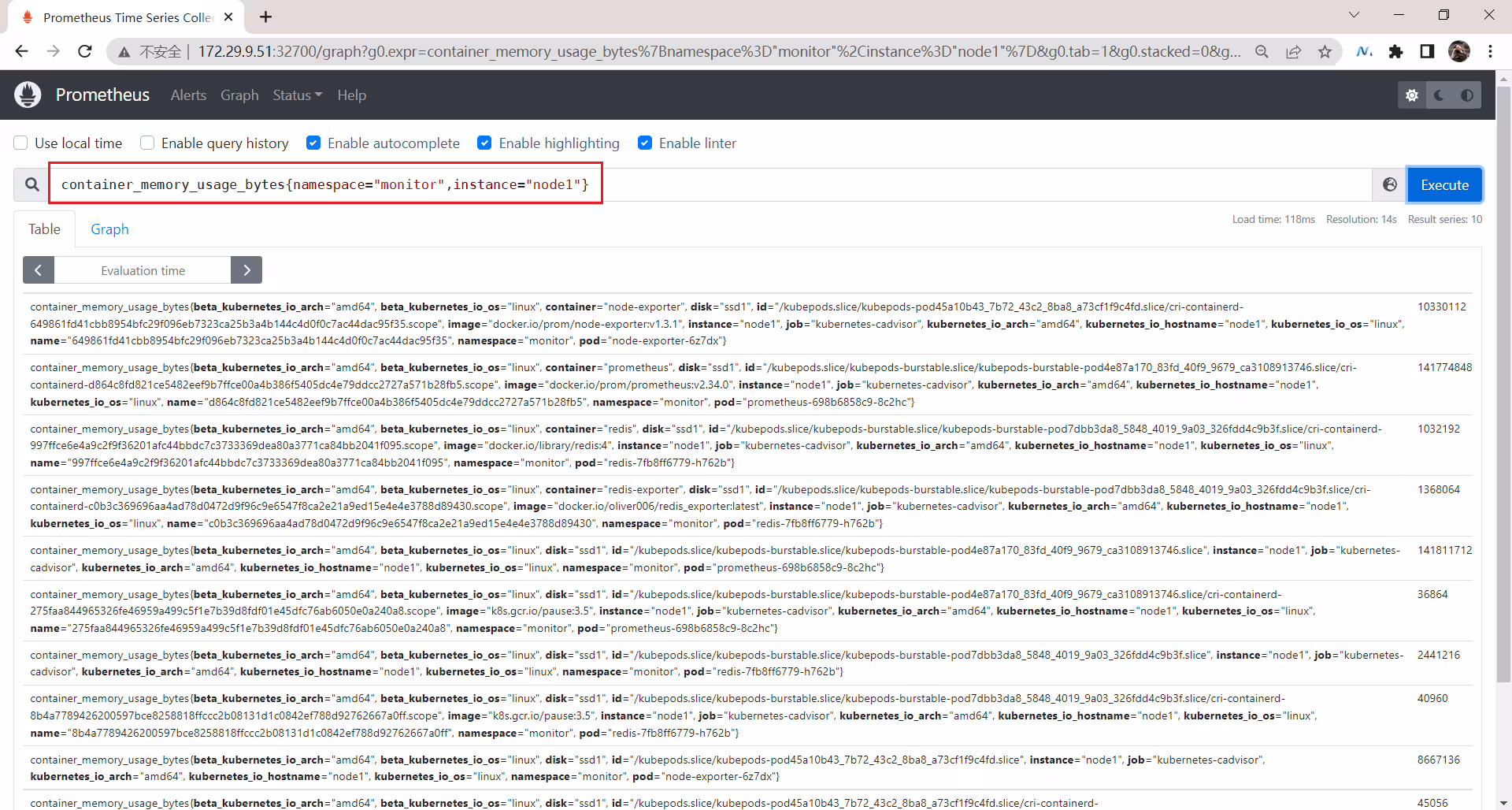Enable the Use local time checkbox
Image resolution: width=1512 pixels, height=810 pixels.
pos(21,143)
